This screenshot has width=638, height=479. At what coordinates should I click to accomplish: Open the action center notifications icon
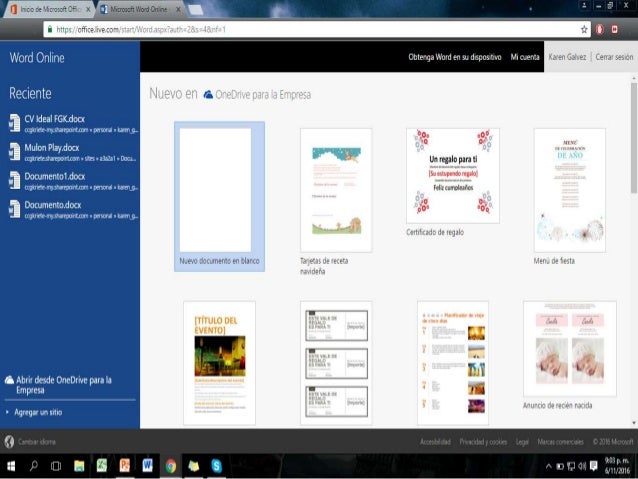pos(594,466)
